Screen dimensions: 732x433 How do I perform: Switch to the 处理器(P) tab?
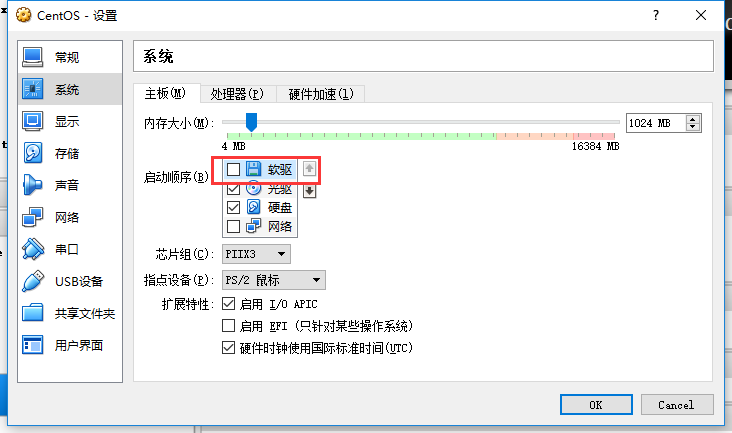click(238, 94)
